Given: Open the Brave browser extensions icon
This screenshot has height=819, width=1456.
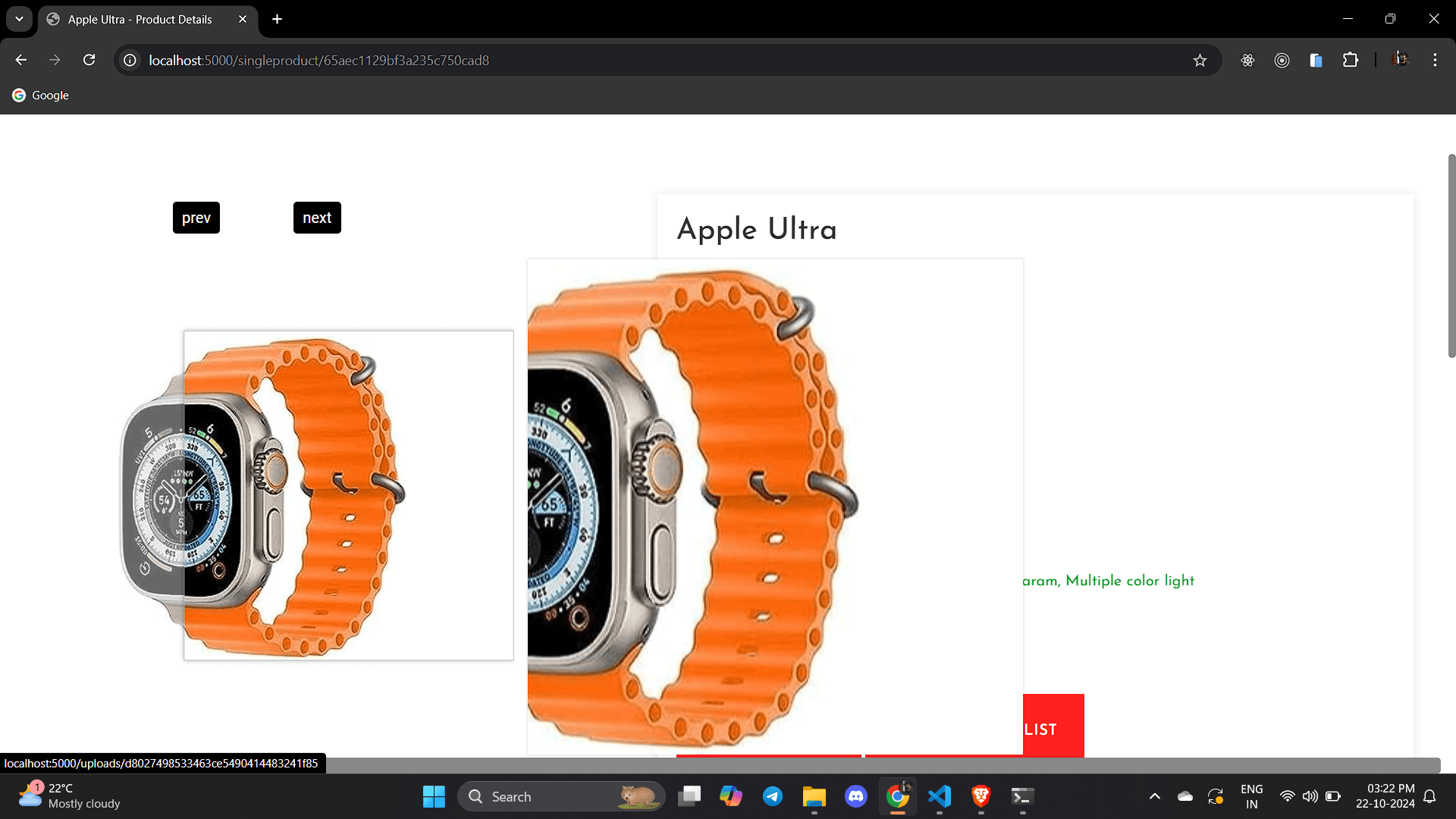Looking at the screenshot, I should pos(1350,60).
